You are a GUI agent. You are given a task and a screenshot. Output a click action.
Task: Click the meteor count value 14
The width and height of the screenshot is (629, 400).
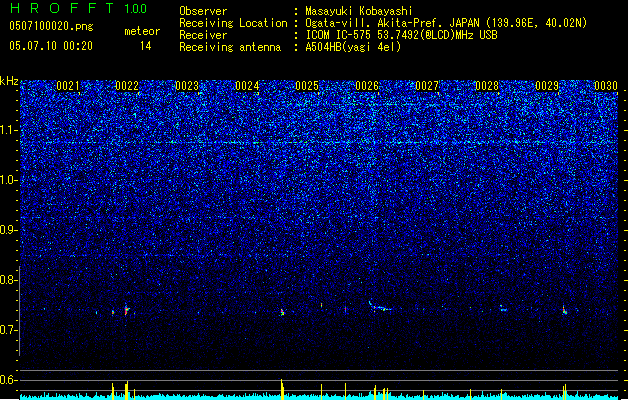point(146,46)
